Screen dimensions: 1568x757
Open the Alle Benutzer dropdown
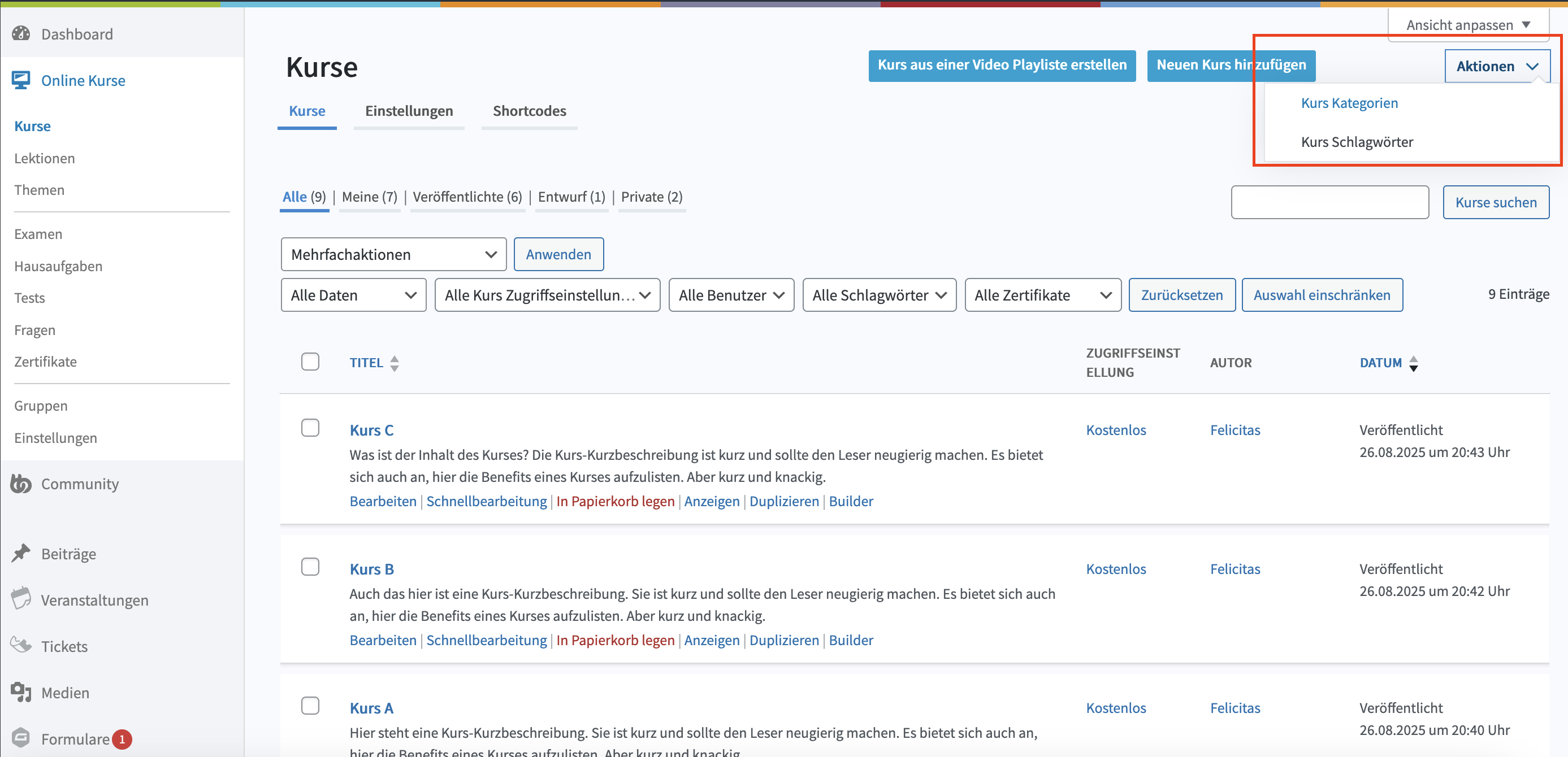(x=731, y=295)
